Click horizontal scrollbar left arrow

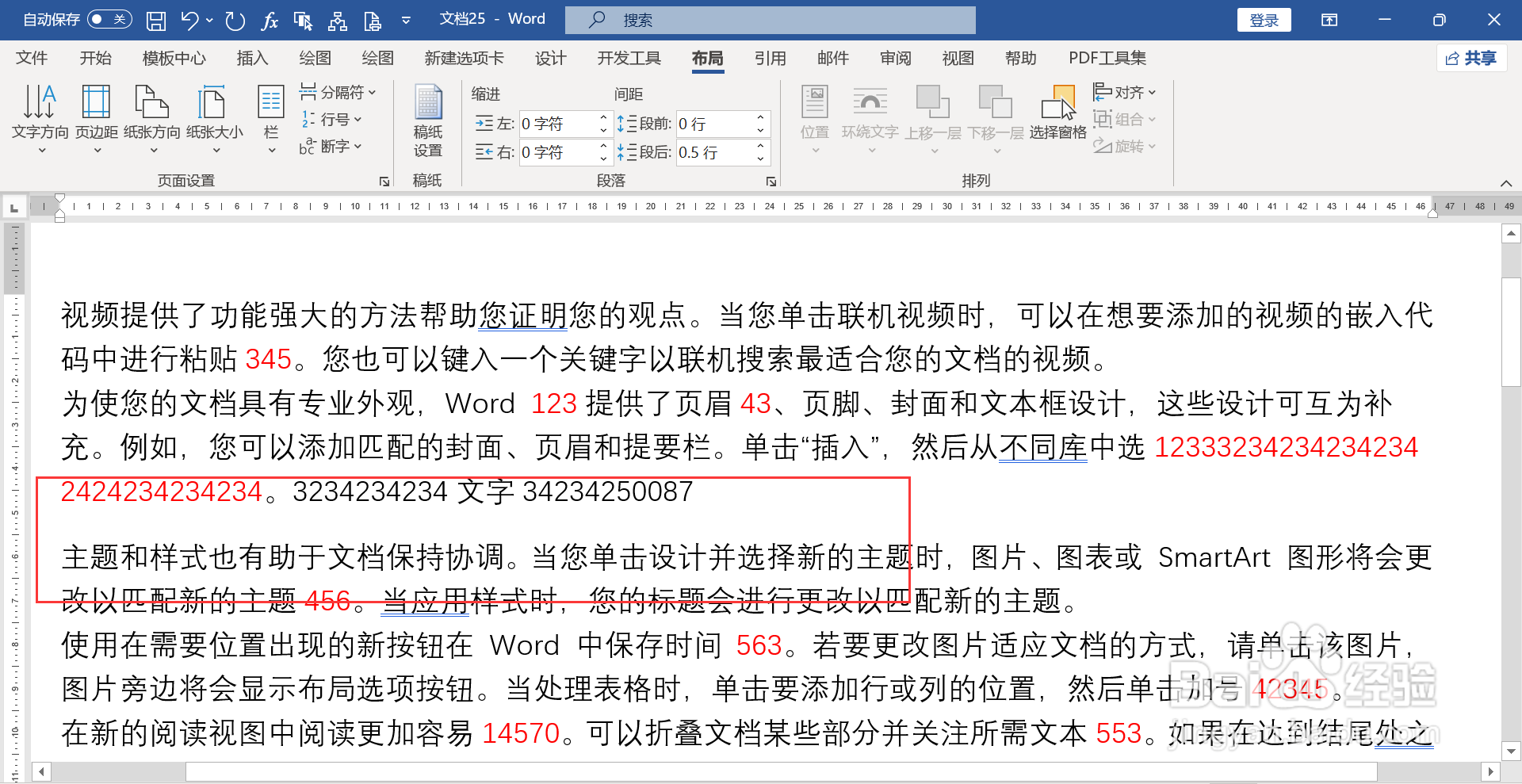coord(40,771)
